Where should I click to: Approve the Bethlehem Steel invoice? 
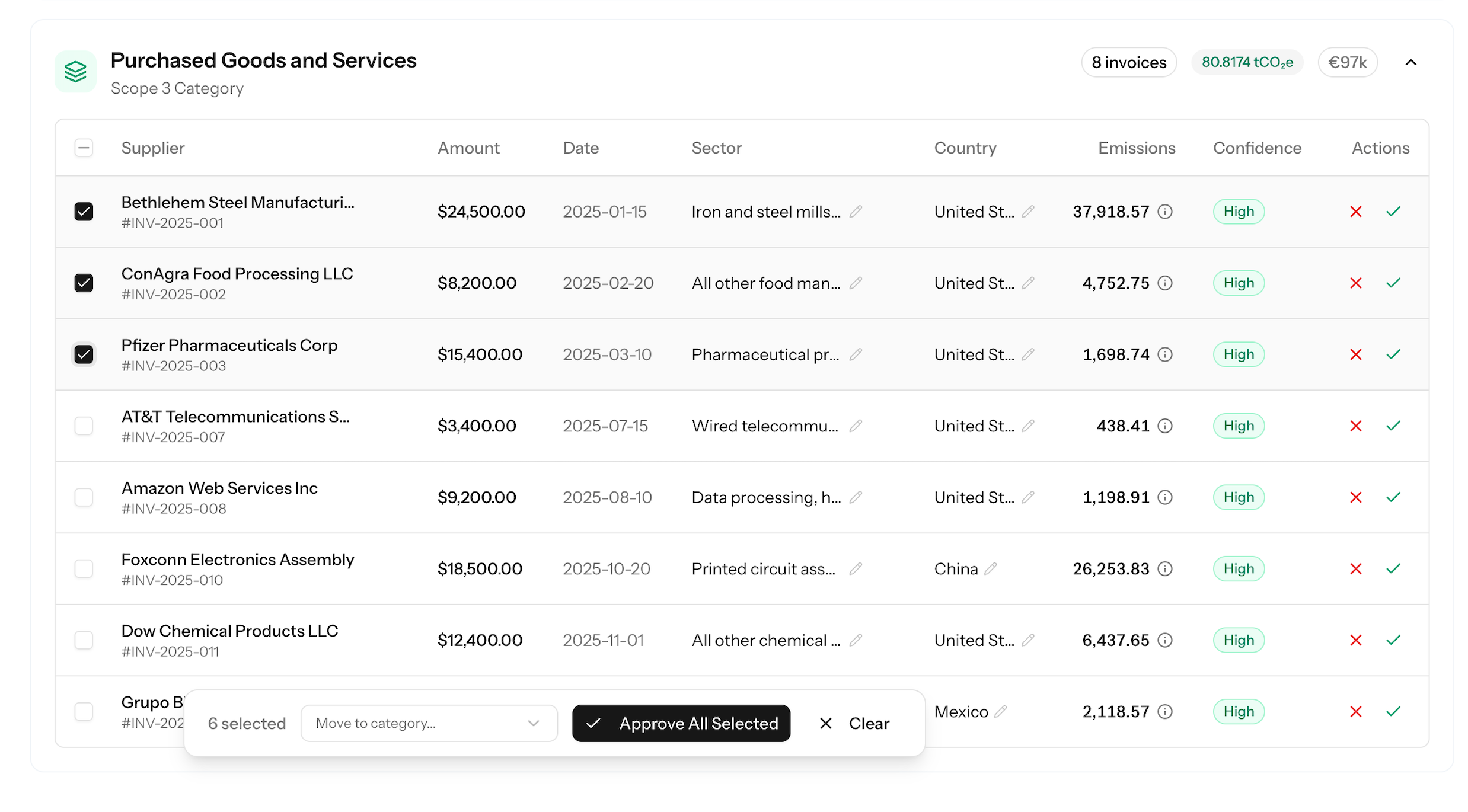tap(1393, 212)
